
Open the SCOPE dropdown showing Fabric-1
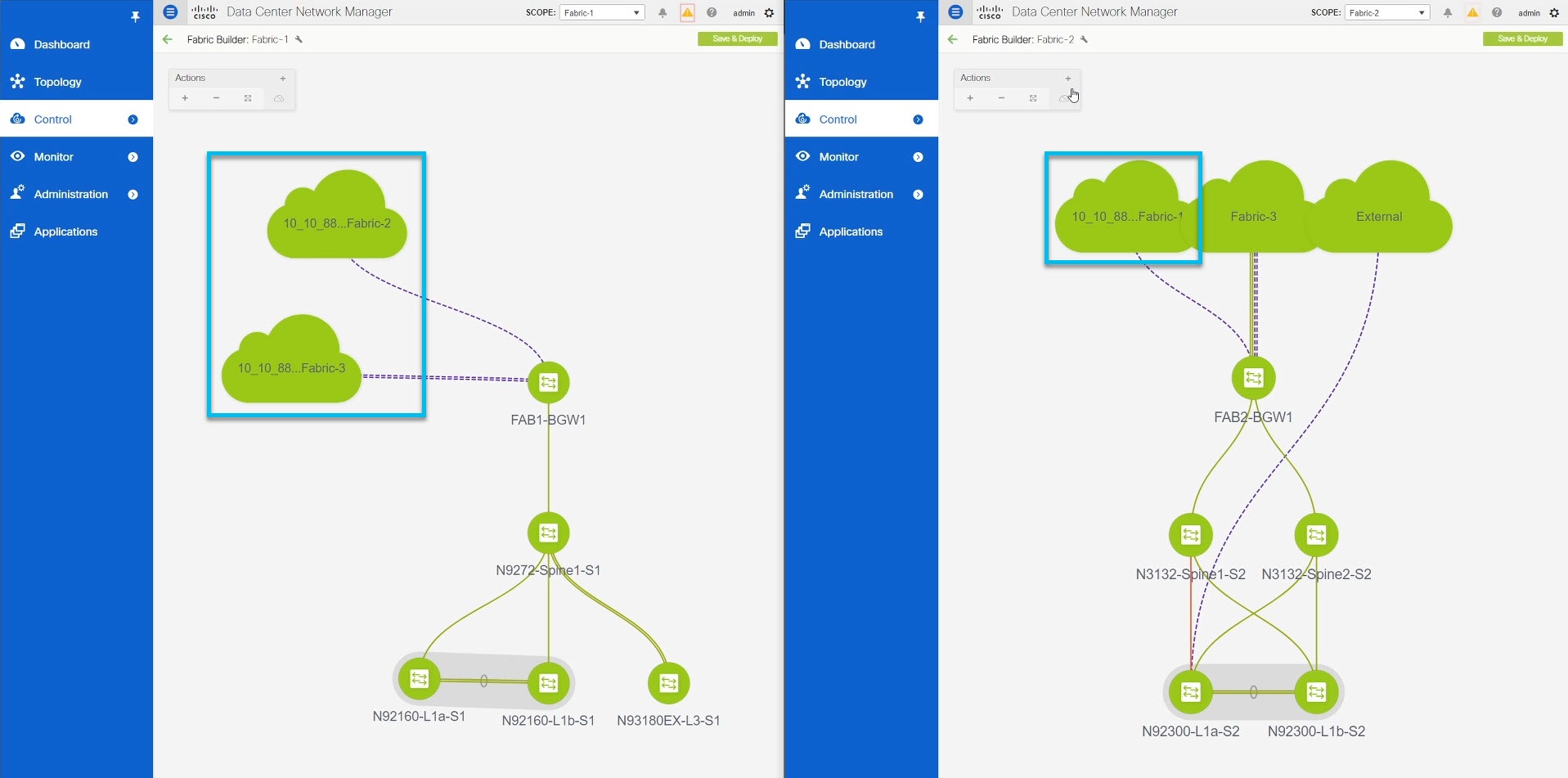coord(602,13)
